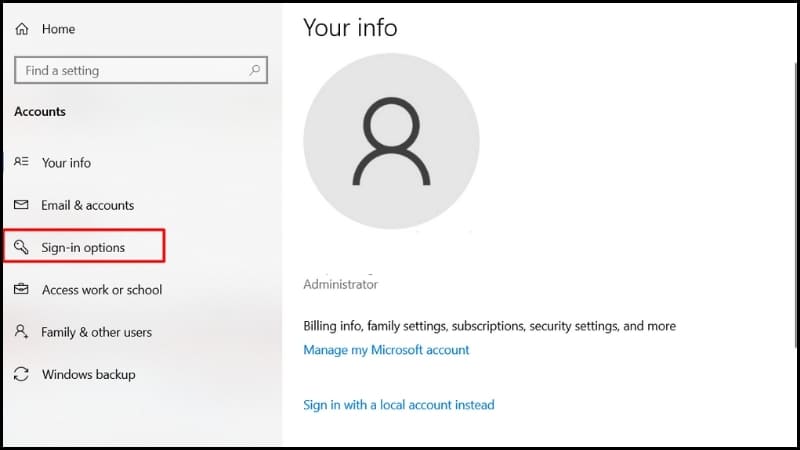Screen dimensions: 800x450
Task: Select Access work or school
Action: click(102, 290)
